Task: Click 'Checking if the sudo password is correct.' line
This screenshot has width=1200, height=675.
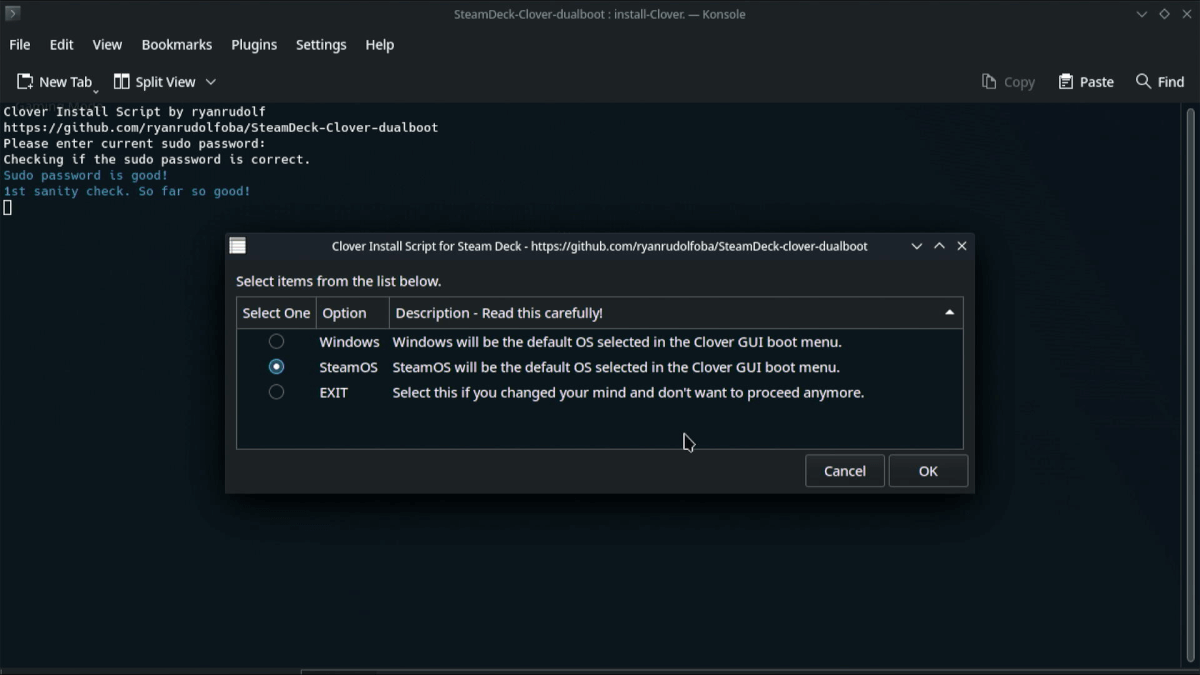Action: [x=157, y=159]
